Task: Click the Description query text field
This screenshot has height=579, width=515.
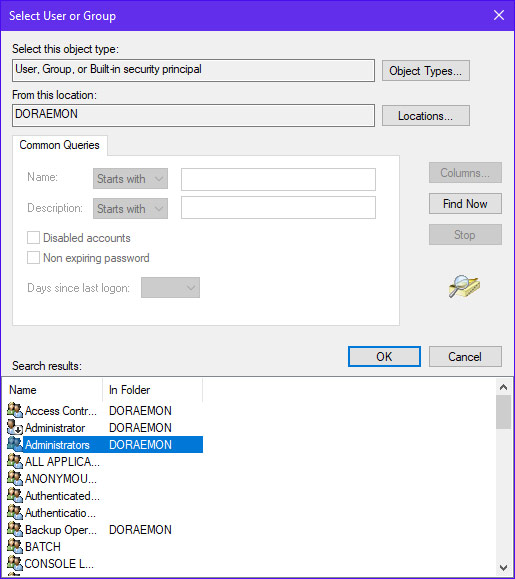Action: (x=278, y=208)
